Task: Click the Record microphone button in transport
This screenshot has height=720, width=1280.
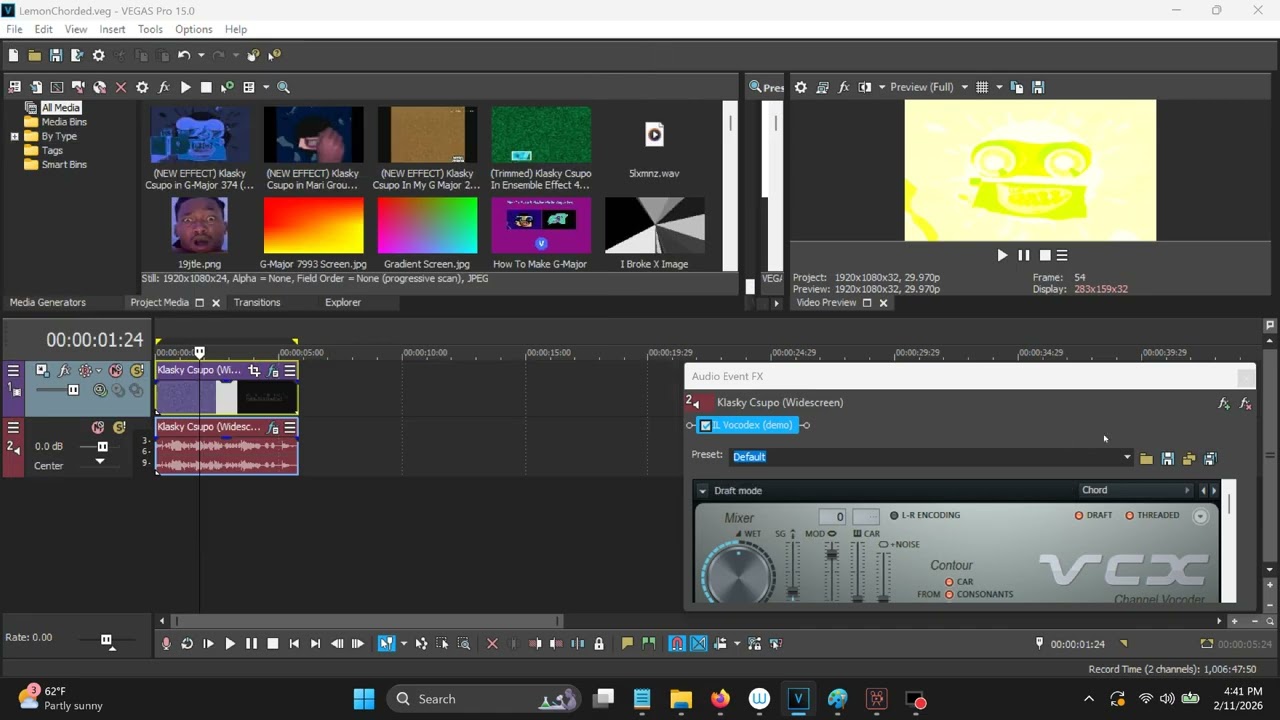Action: pyautogui.click(x=166, y=644)
